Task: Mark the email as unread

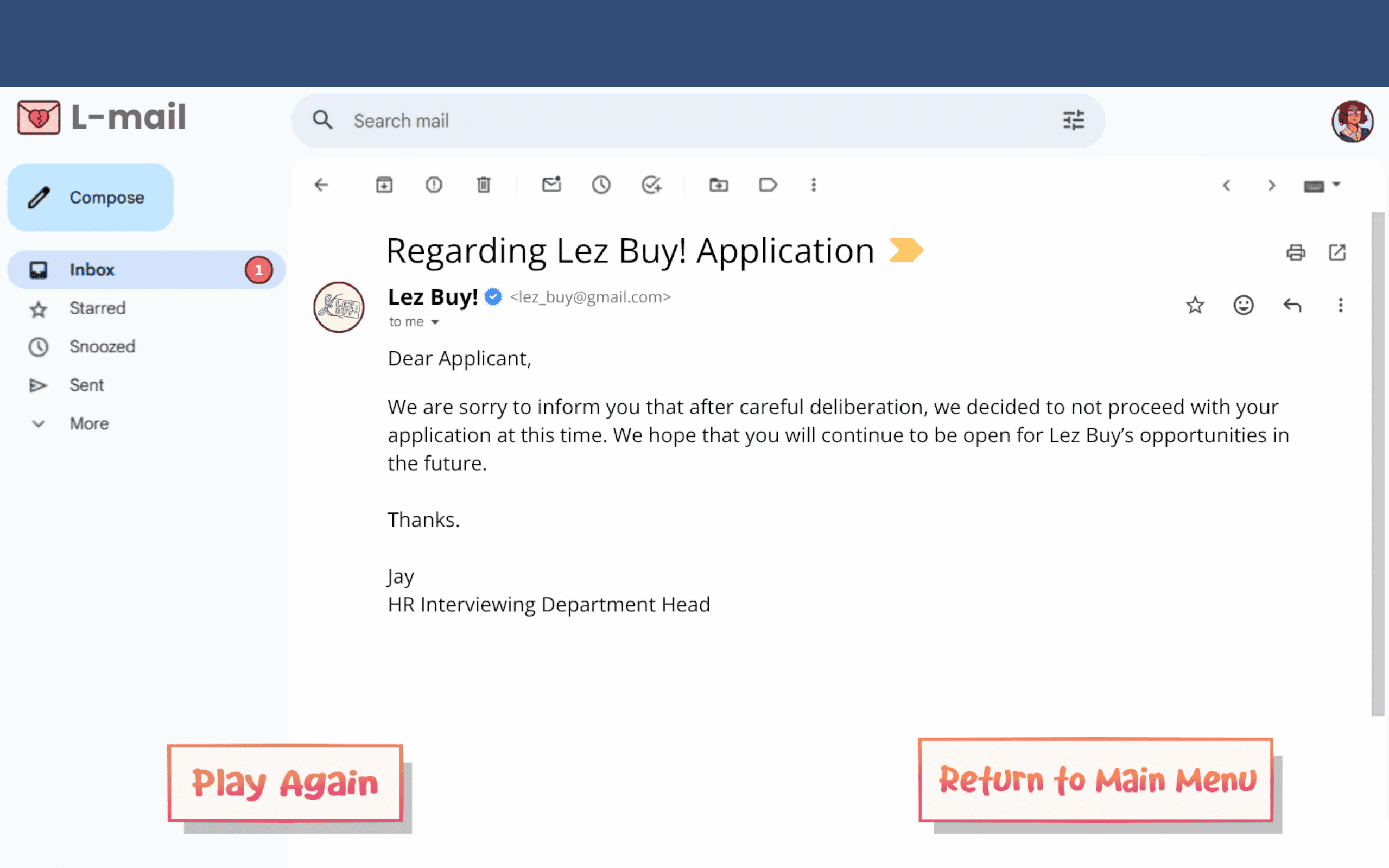Action: pyautogui.click(x=551, y=185)
